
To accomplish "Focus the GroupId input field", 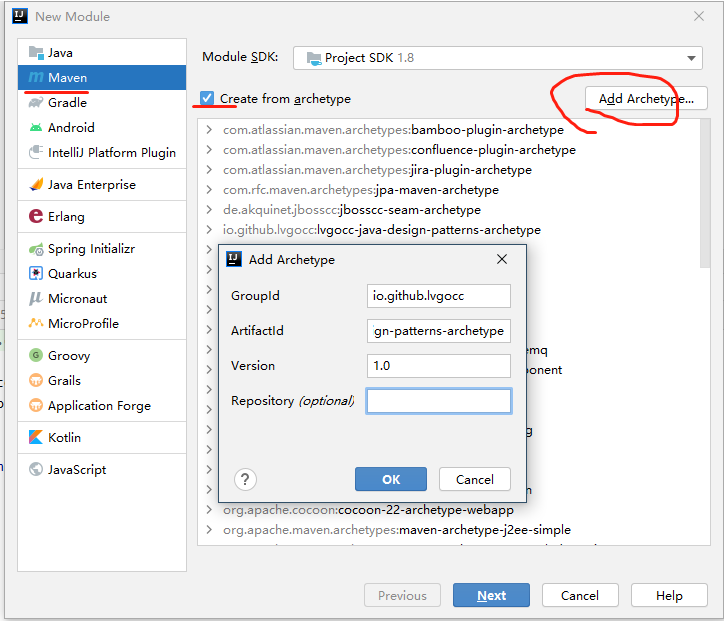I will click(439, 296).
